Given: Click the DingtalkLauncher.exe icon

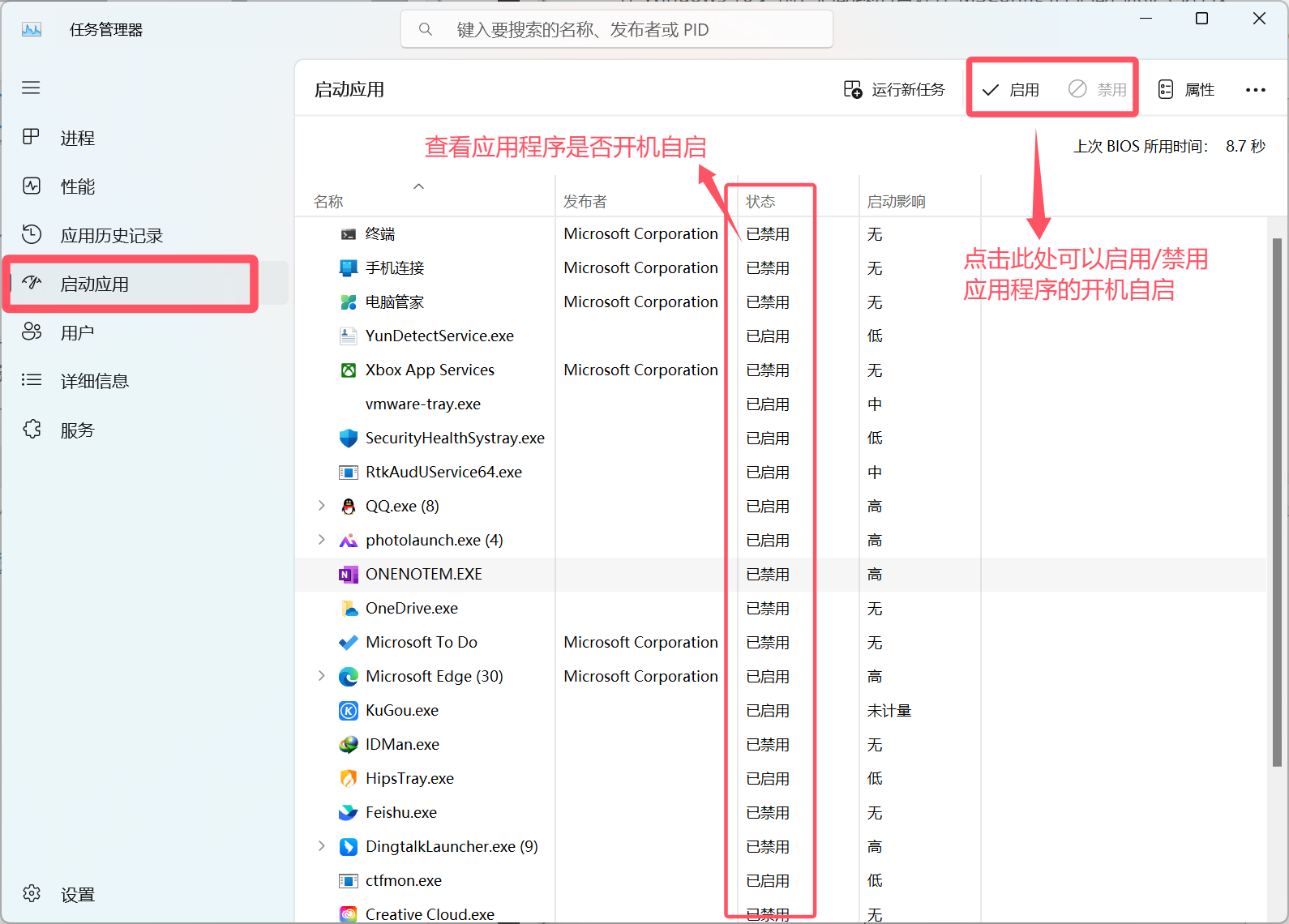Looking at the screenshot, I should [x=349, y=847].
